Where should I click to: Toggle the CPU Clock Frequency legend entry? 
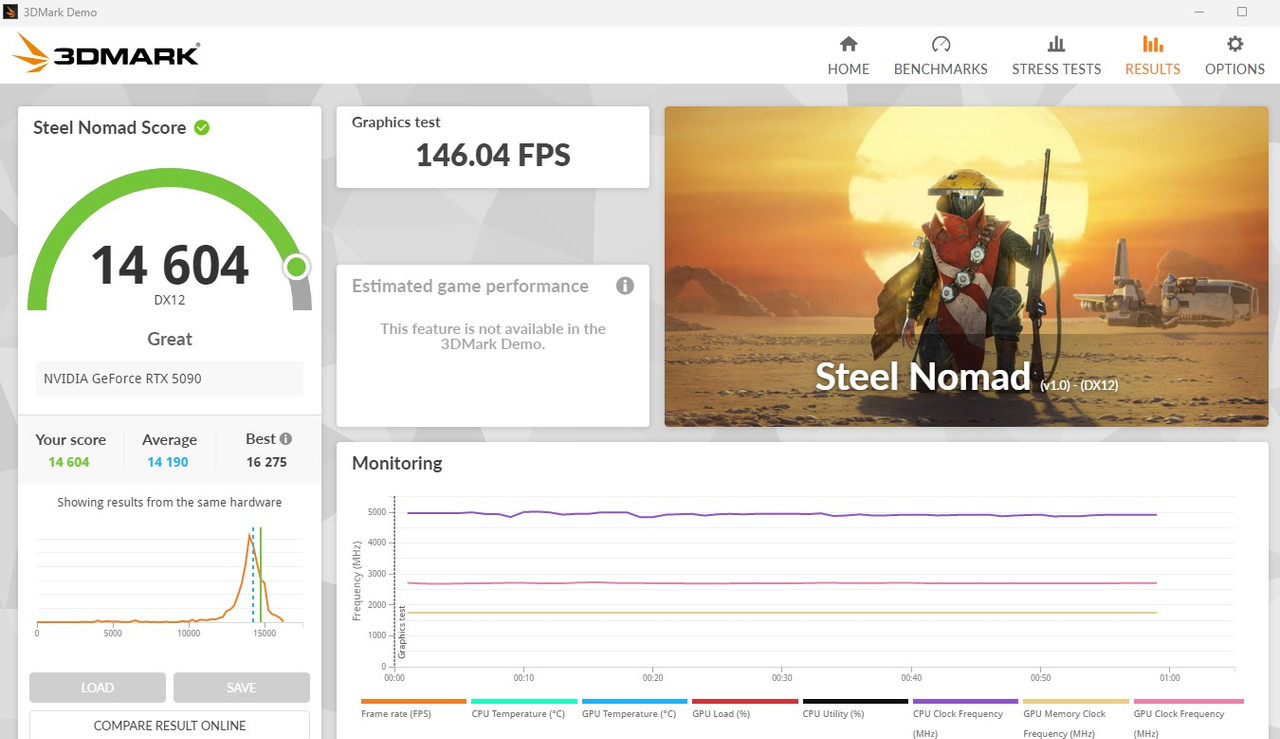965,718
